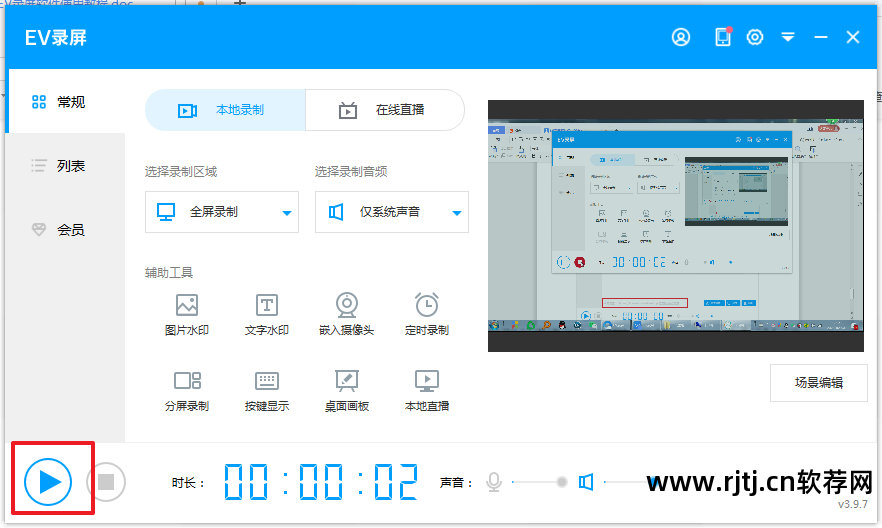882x528 pixels.
Task: Open the 定时录制 tool
Action: [427, 314]
